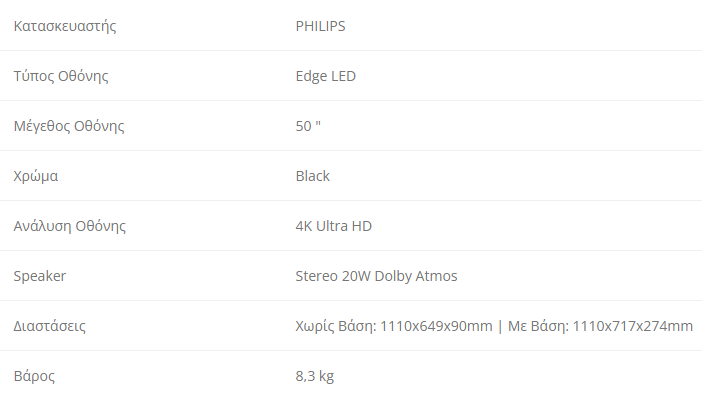702x410 pixels.
Task: Click the Ανάλυση Οθόνης label
Action: click(x=69, y=226)
